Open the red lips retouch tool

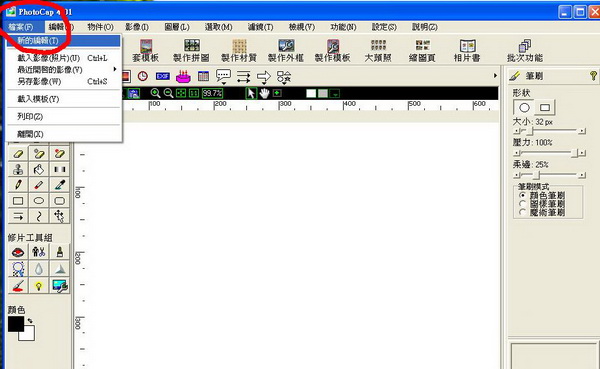pos(18,252)
